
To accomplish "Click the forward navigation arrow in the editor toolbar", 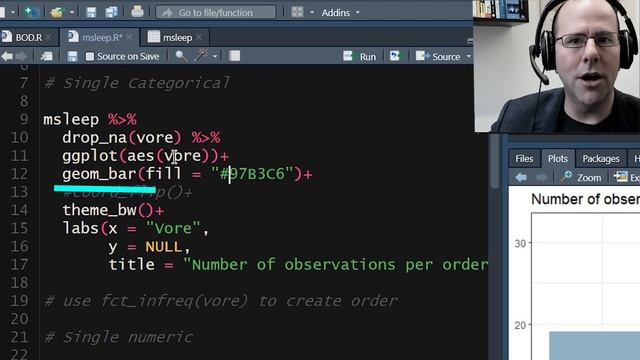I will 21,56.
